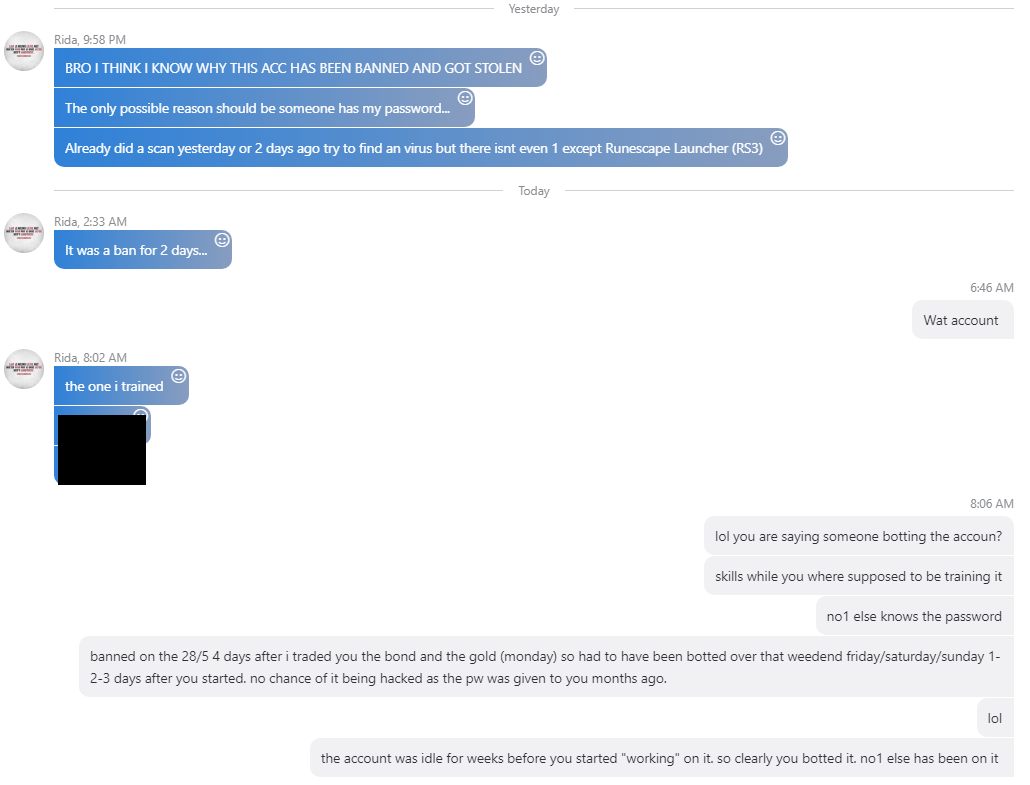Click reaction smiley on 'only possible reason' message
Screen dimensions: 1030x785
tap(465, 98)
